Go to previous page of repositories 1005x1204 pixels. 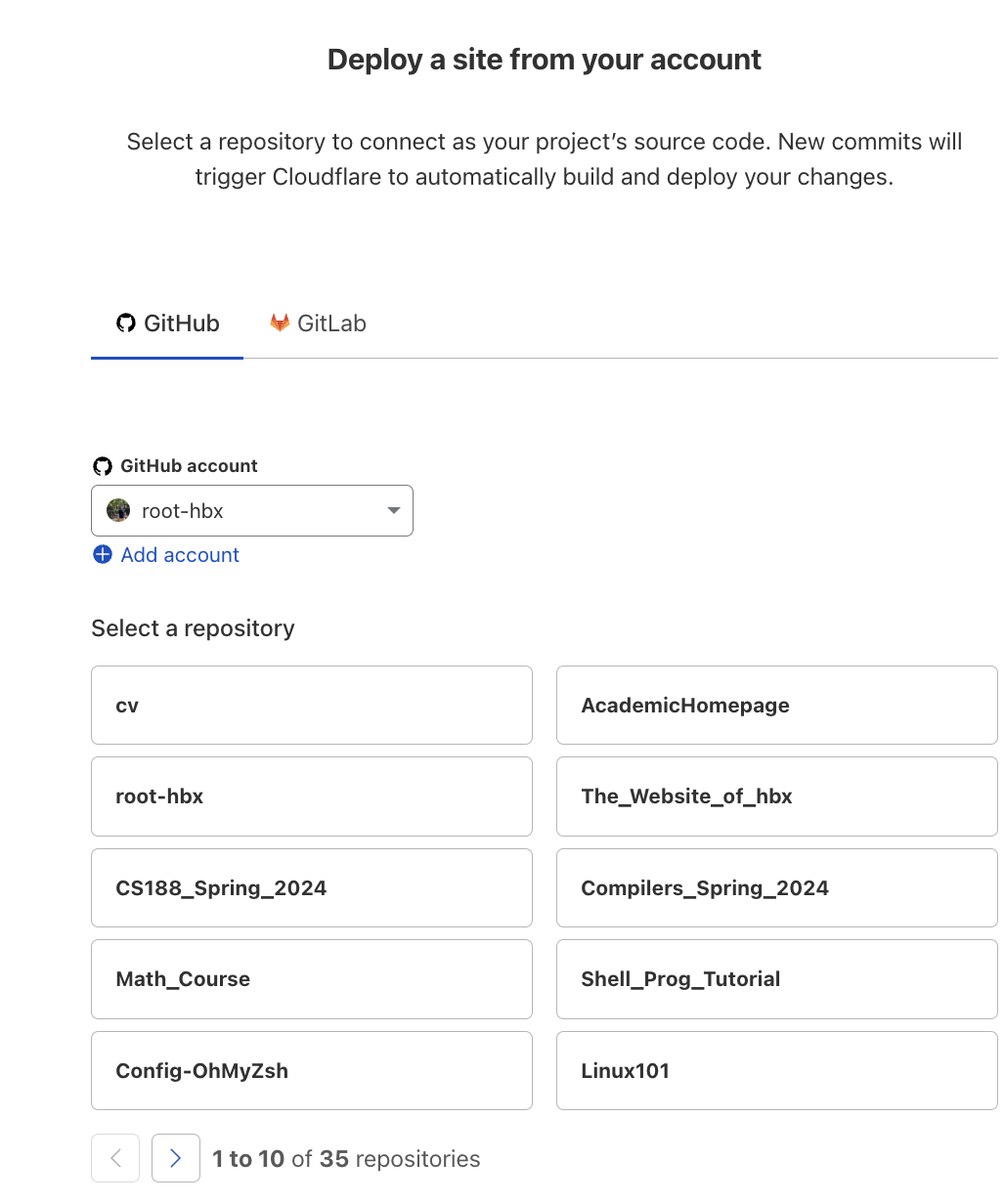pyautogui.click(x=115, y=1158)
